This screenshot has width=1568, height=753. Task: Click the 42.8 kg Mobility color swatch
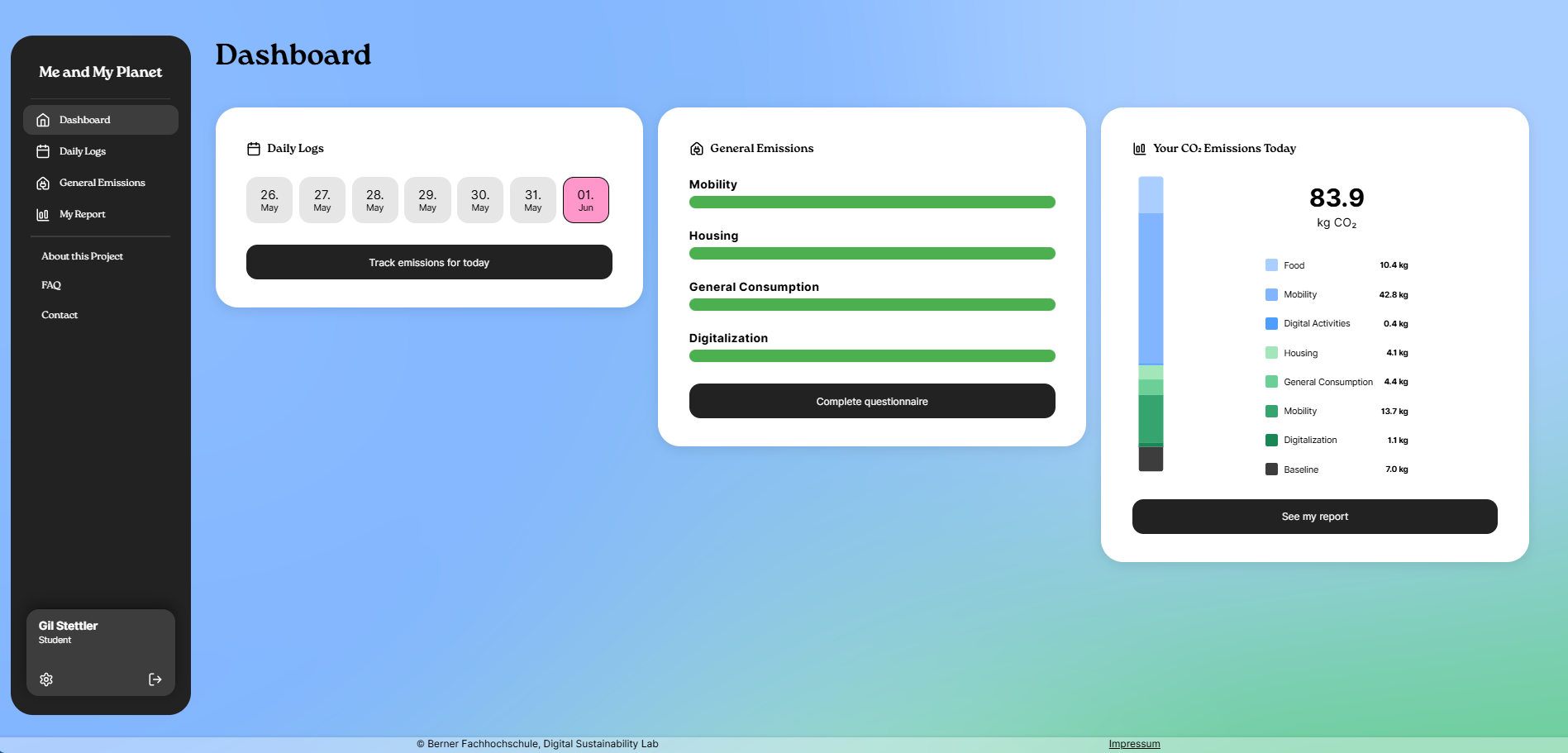click(1271, 294)
